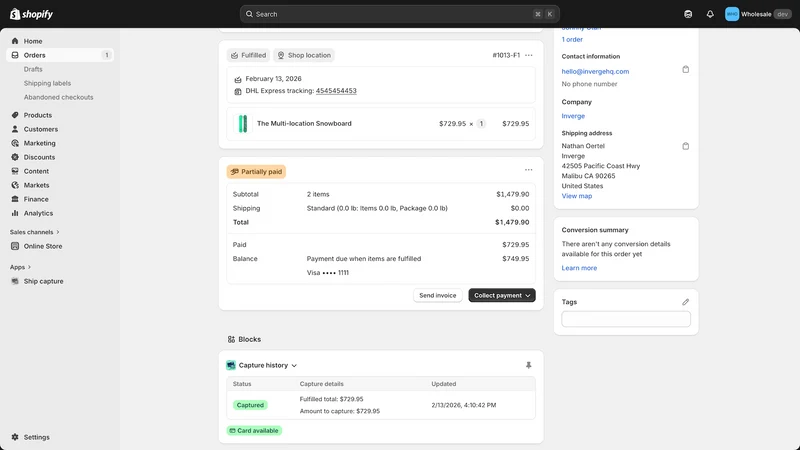The width and height of the screenshot is (800, 450).
Task: Click the Partially paid badge
Action: (x=256, y=172)
